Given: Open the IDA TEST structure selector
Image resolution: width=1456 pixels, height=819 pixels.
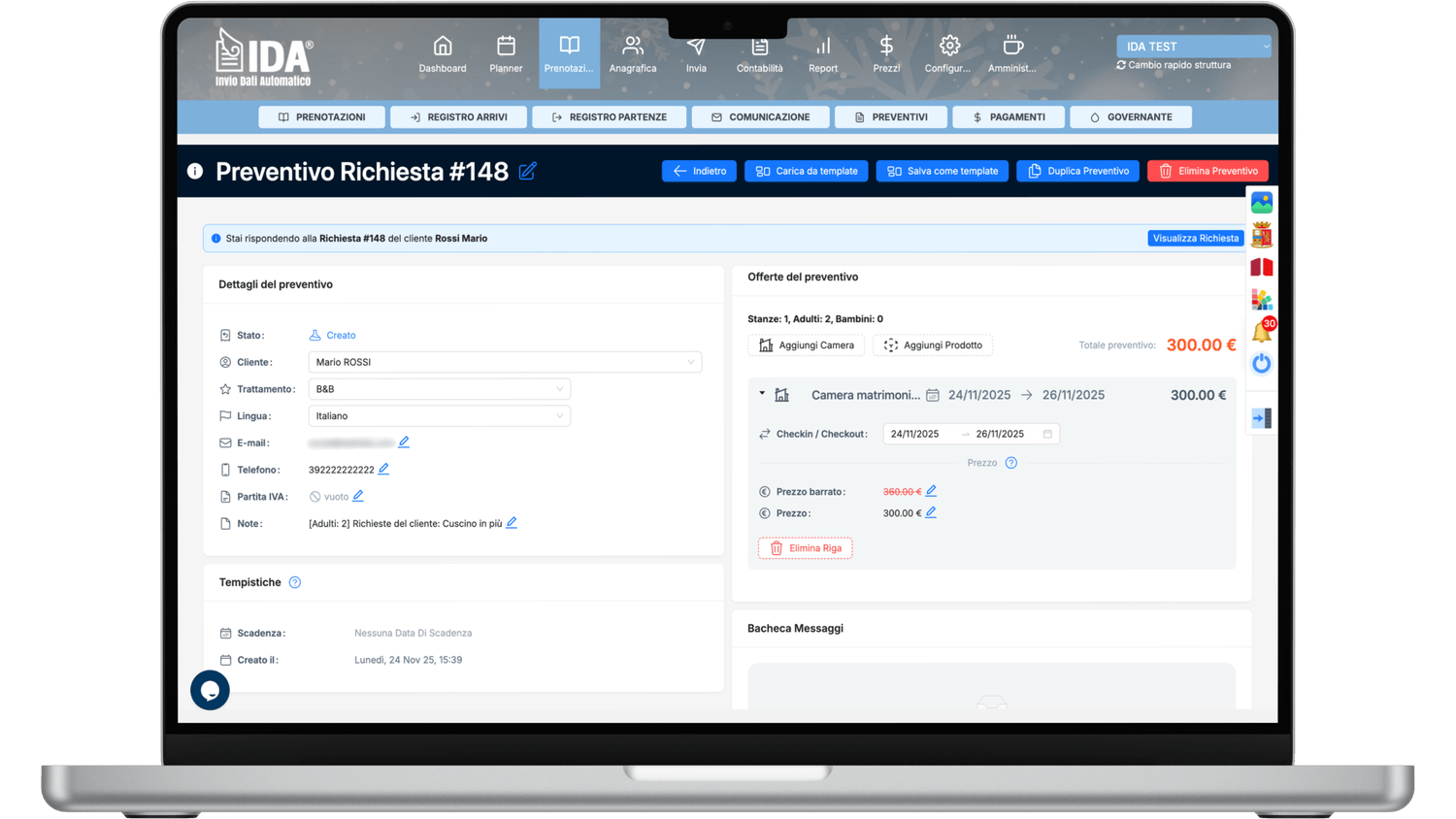Looking at the screenshot, I should click(1193, 47).
